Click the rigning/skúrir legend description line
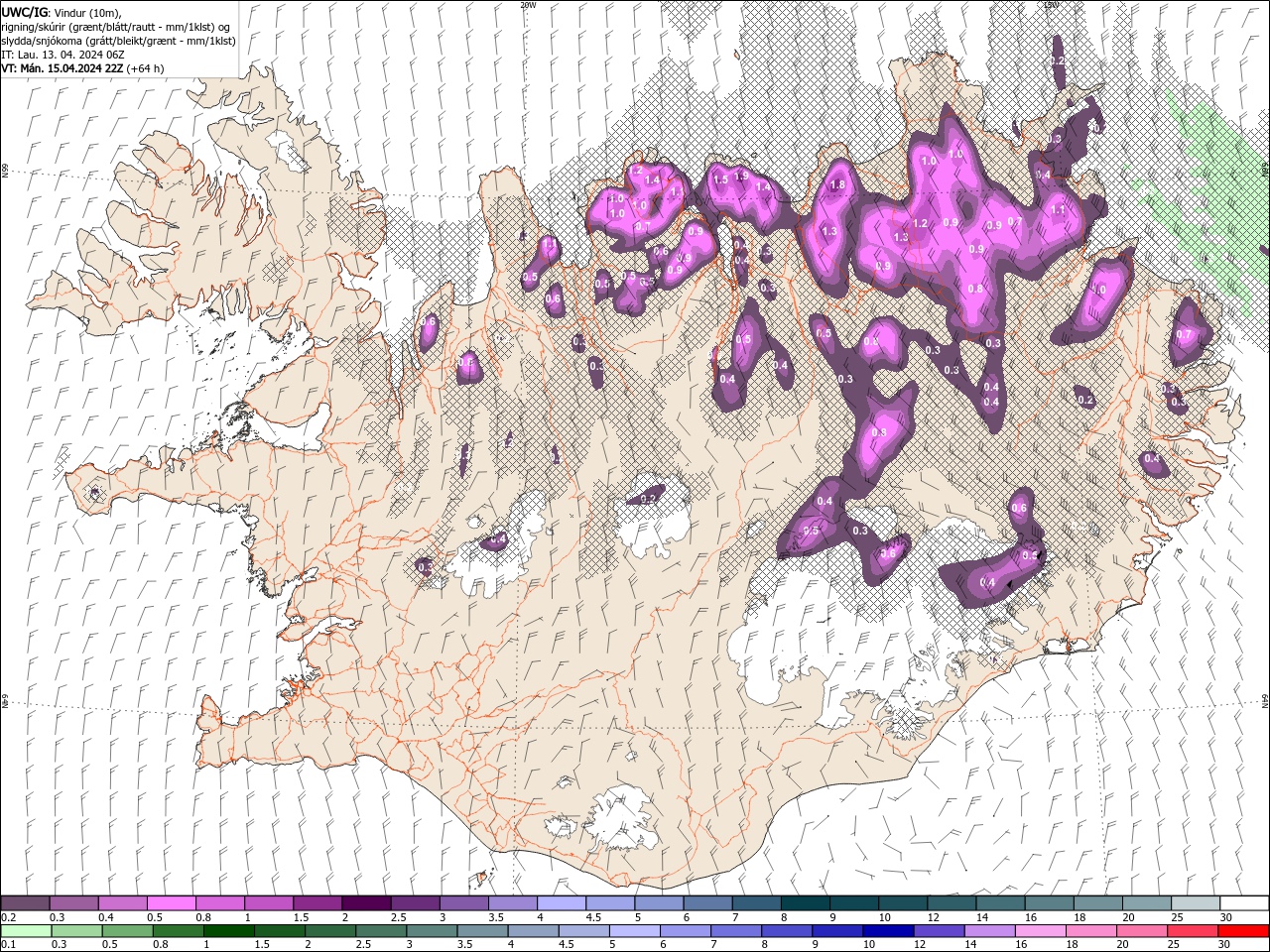1270x952 pixels. (x=115, y=27)
